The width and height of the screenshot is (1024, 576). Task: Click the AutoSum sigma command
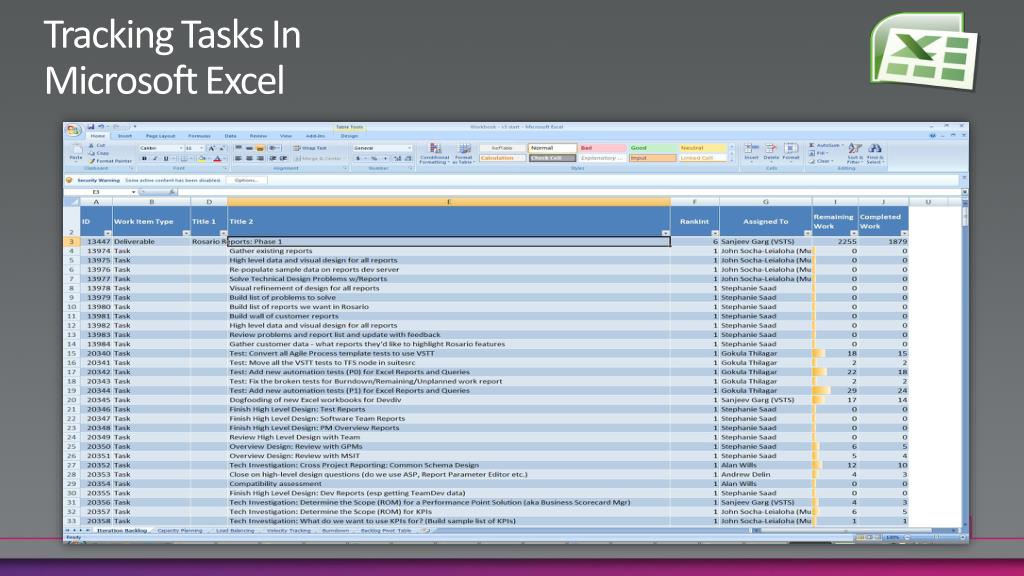[824, 146]
